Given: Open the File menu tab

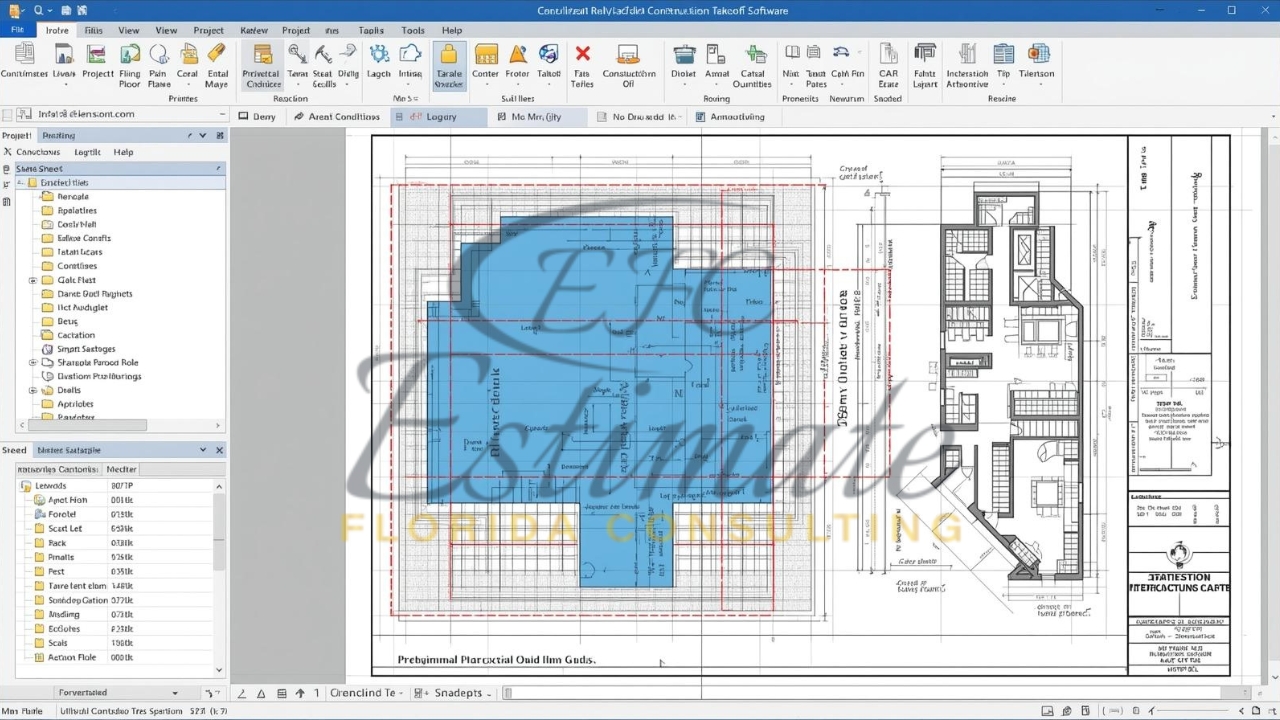Looking at the screenshot, I should [17, 30].
